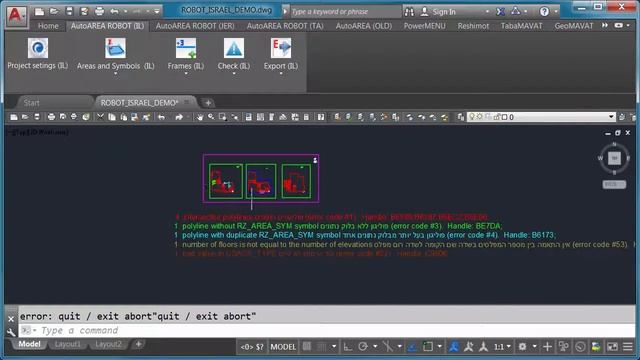Add a new drawing tab with plus button
The width and height of the screenshot is (640, 360).
point(208,103)
